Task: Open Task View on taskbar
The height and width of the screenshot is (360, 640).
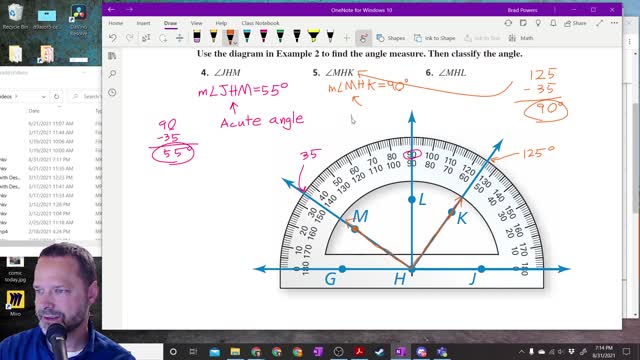Action: click(193, 351)
